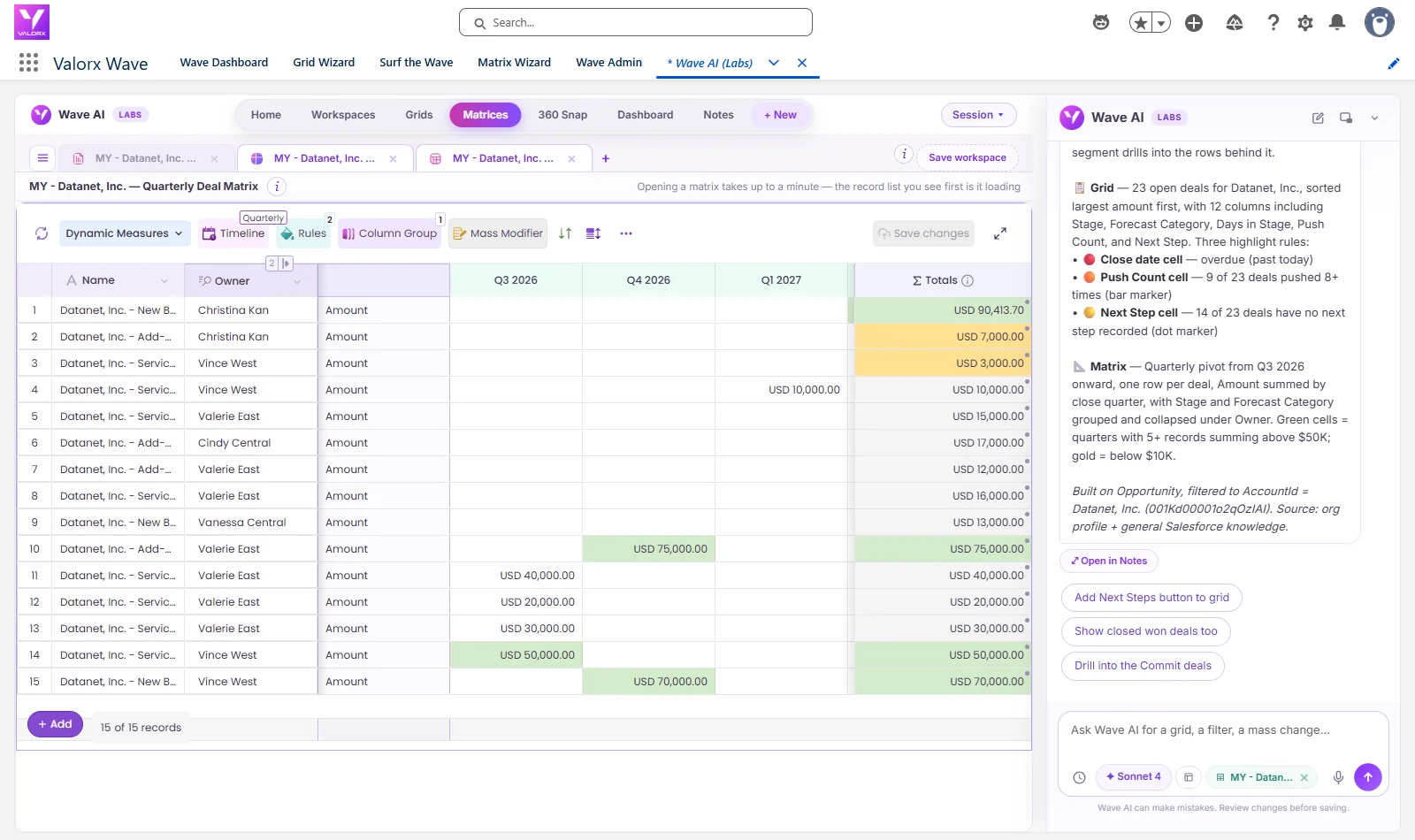Image resolution: width=1415 pixels, height=840 pixels.
Task: Close the first MY - Datanet workspace tab
Action: pyautogui.click(x=214, y=158)
